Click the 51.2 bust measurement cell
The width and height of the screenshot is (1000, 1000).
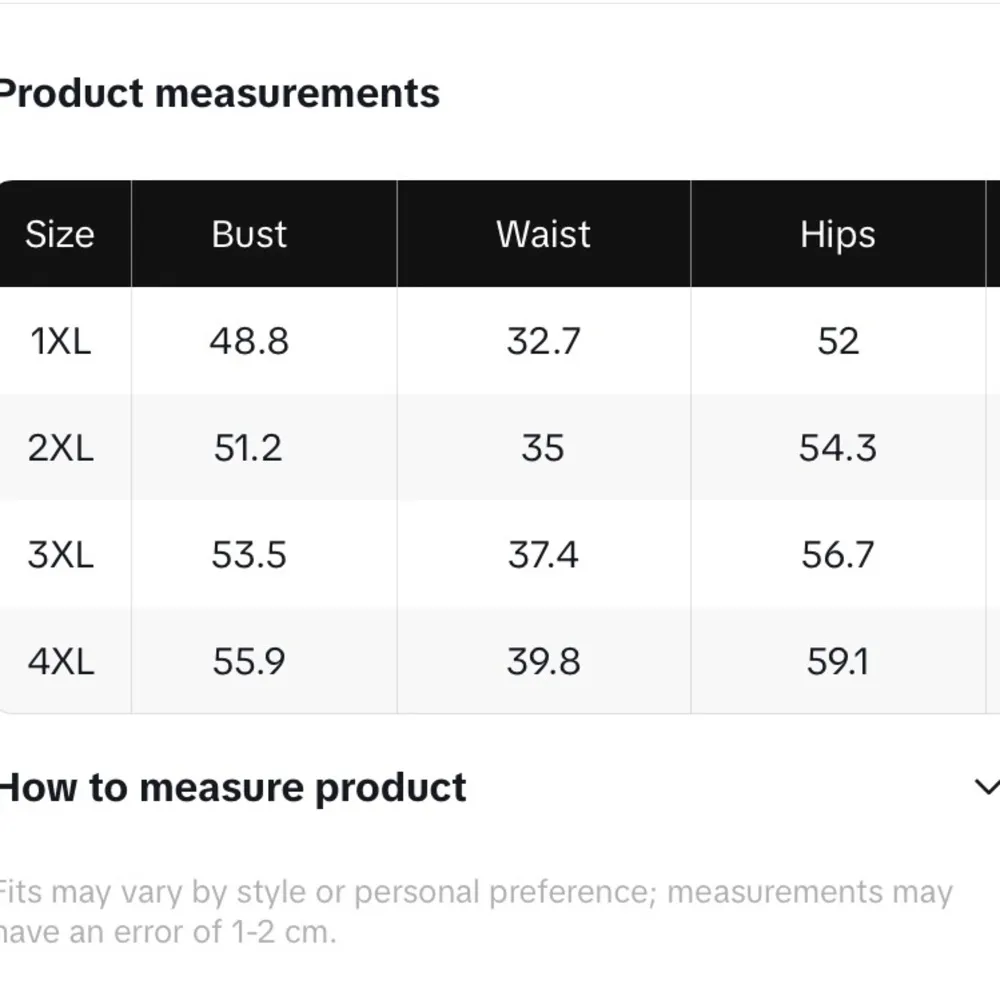pyautogui.click(x=248, y=448)
